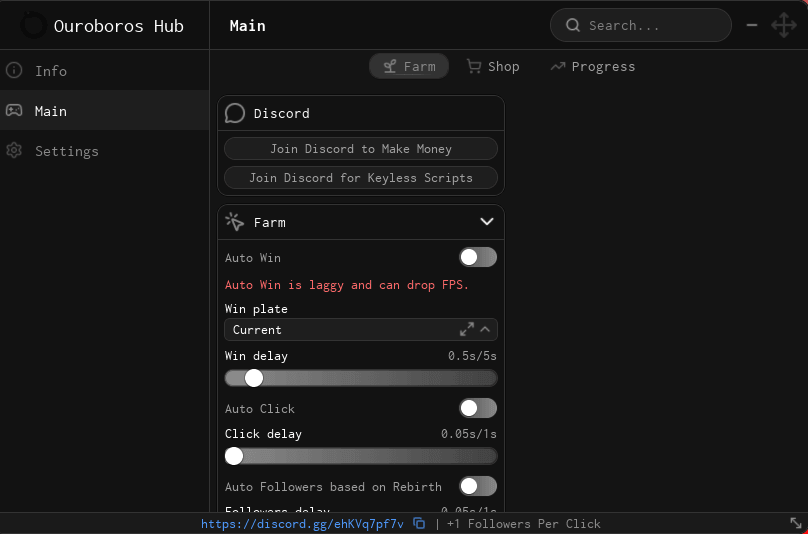Open Settings in the sidebar
This screenshot has width=808, height=534.
pos(105,151)
